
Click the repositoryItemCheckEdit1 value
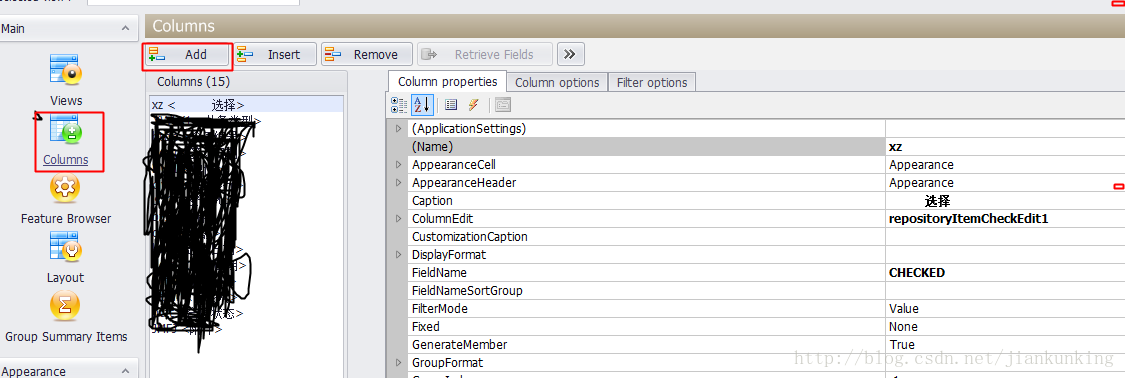(x=1005, y=219)
